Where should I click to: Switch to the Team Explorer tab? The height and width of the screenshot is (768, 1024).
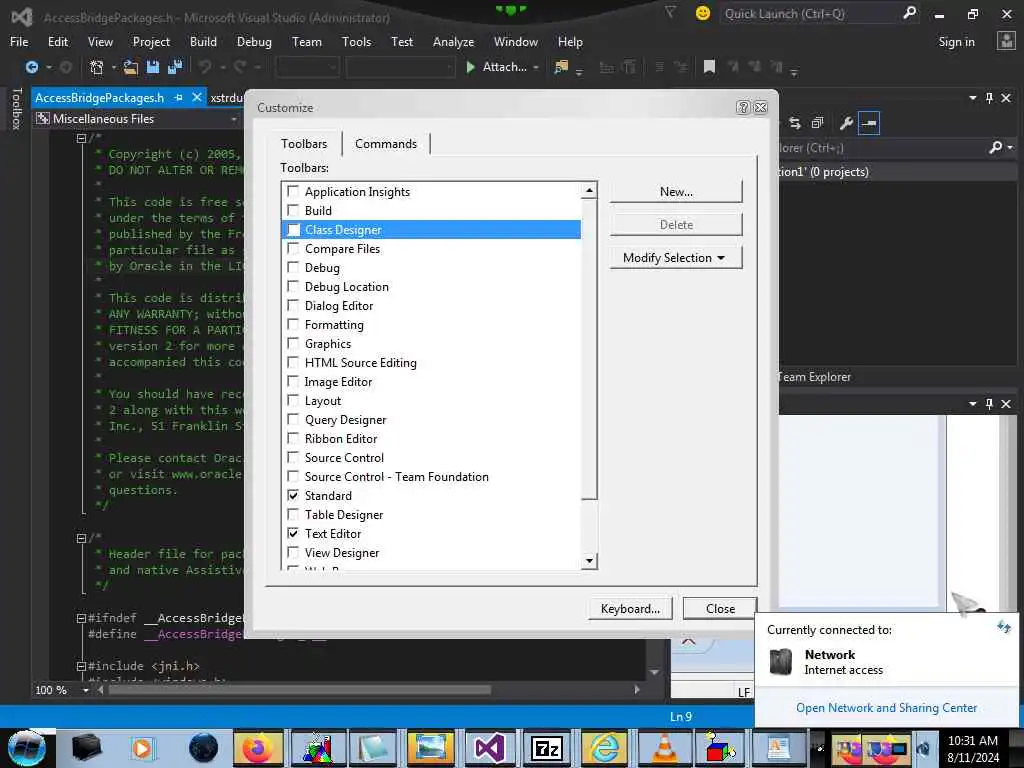point(815,377)
